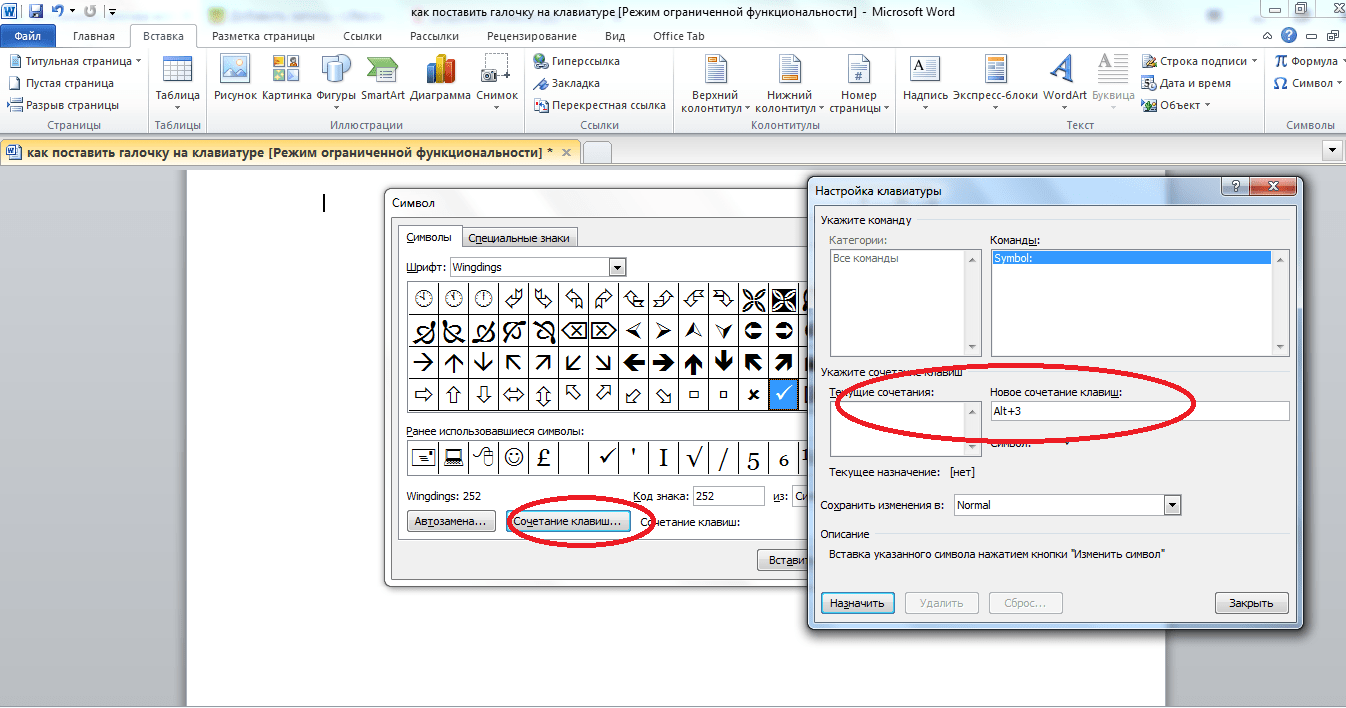
Task: Switch to the Разметка страницы ribbon tab
Action: (x=264, y=36)
